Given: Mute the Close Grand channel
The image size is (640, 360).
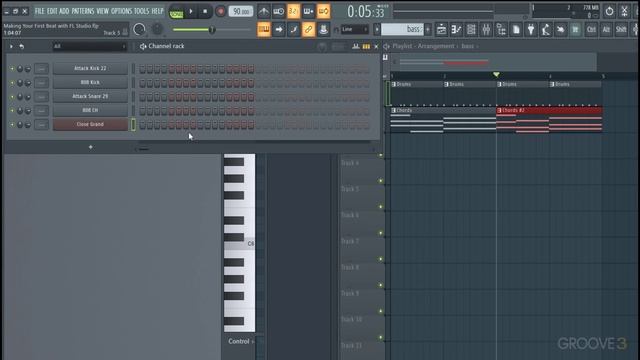Looking at the screenshot, I should coord(12,124).
